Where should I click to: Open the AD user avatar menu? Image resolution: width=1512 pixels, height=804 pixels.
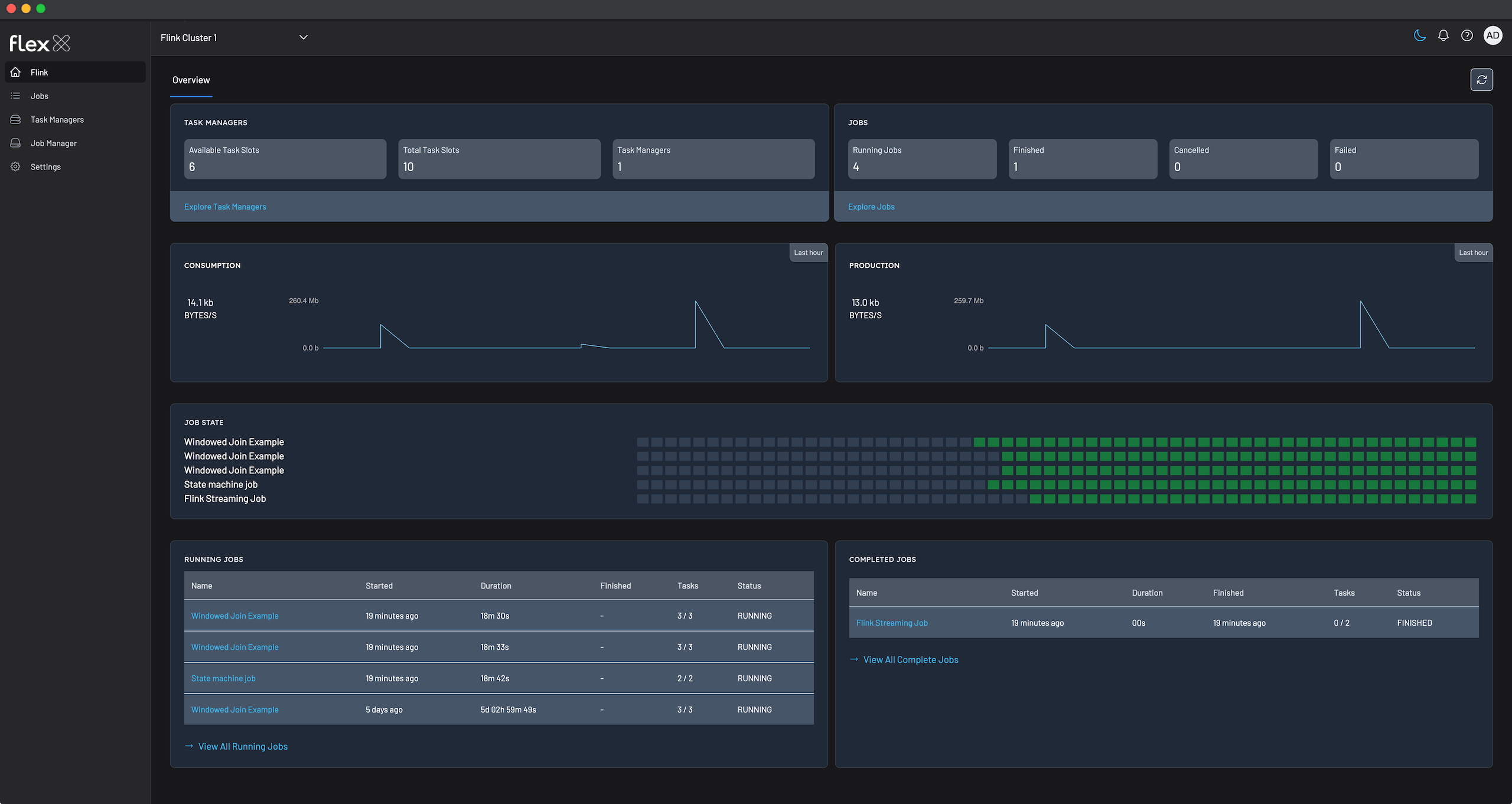[1493, 35]
